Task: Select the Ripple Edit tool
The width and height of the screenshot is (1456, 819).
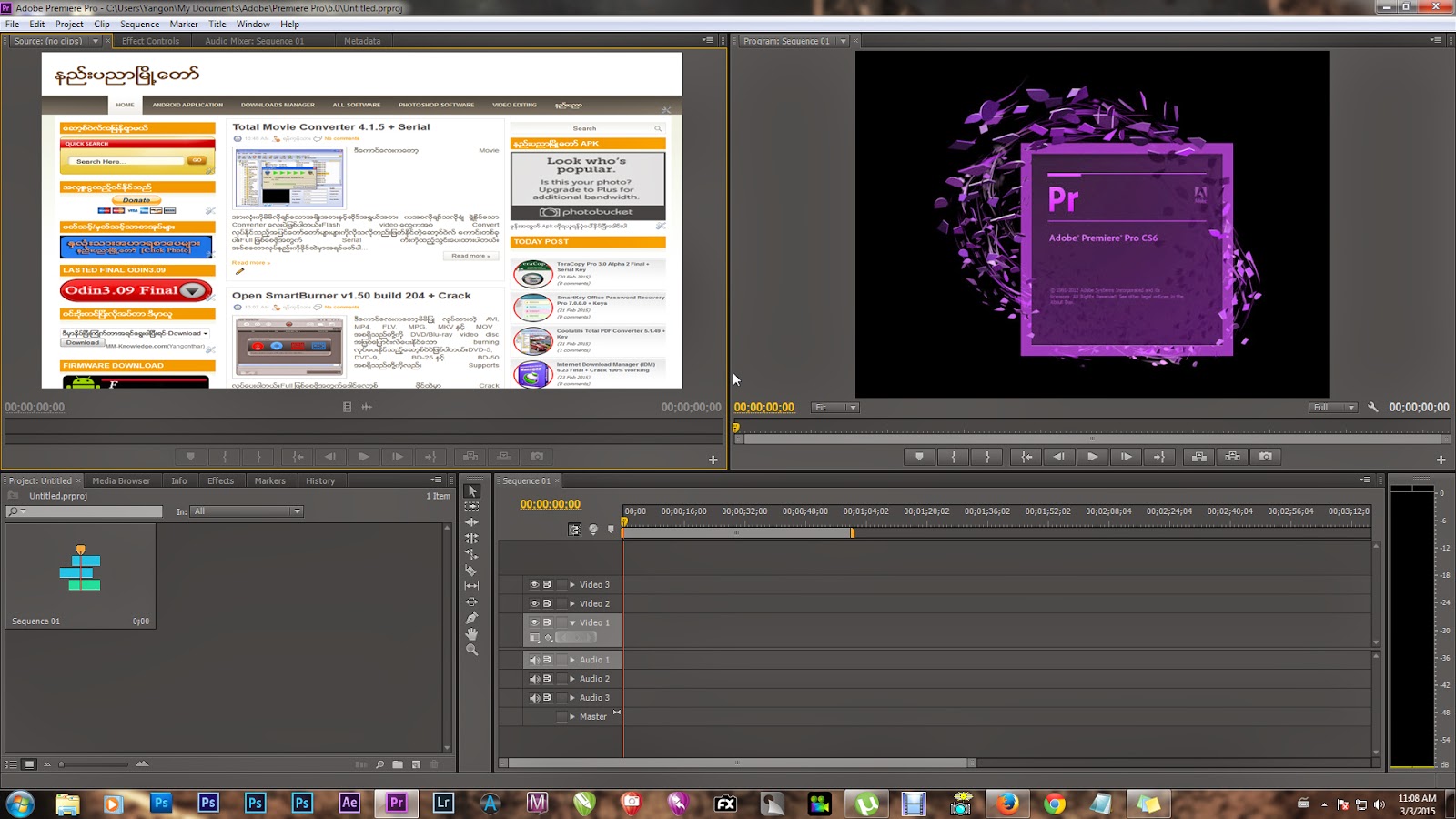Action: (x=471, y=522)
